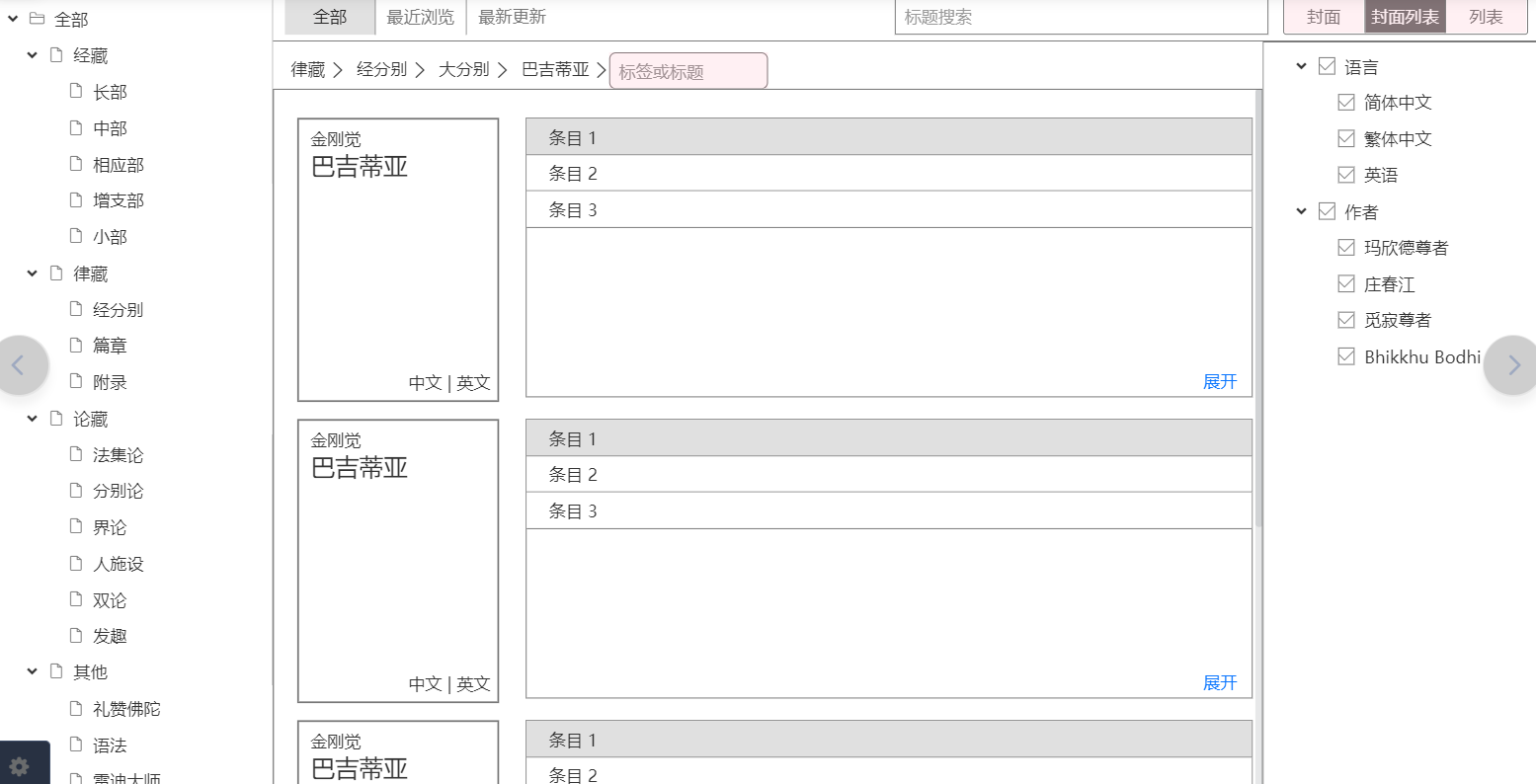Click the file icon next to 语法
Viewport: 1536px width, 784px height.
tap(76, 745)
